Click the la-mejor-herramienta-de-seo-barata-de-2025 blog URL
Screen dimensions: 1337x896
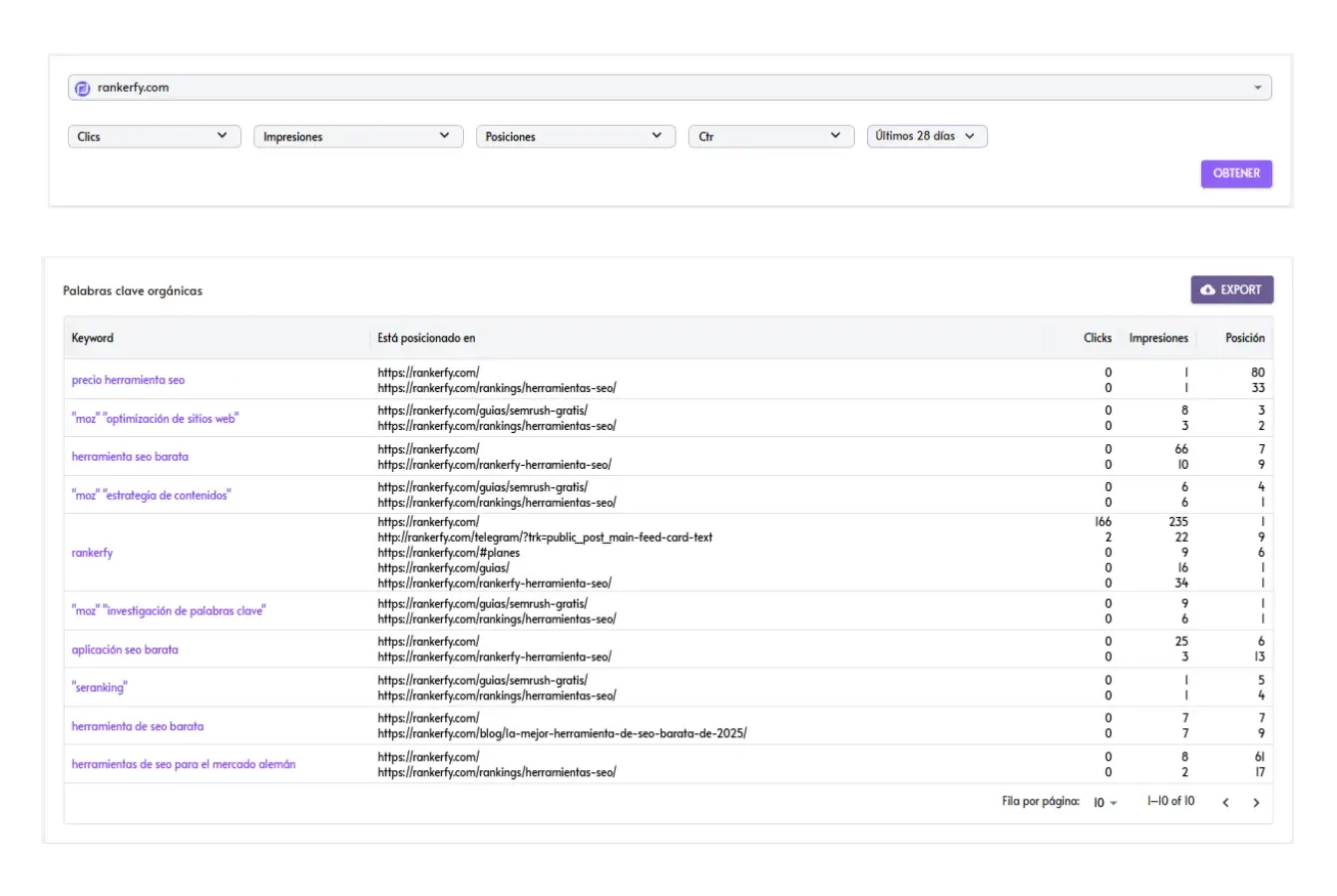[x=562, y=733]
